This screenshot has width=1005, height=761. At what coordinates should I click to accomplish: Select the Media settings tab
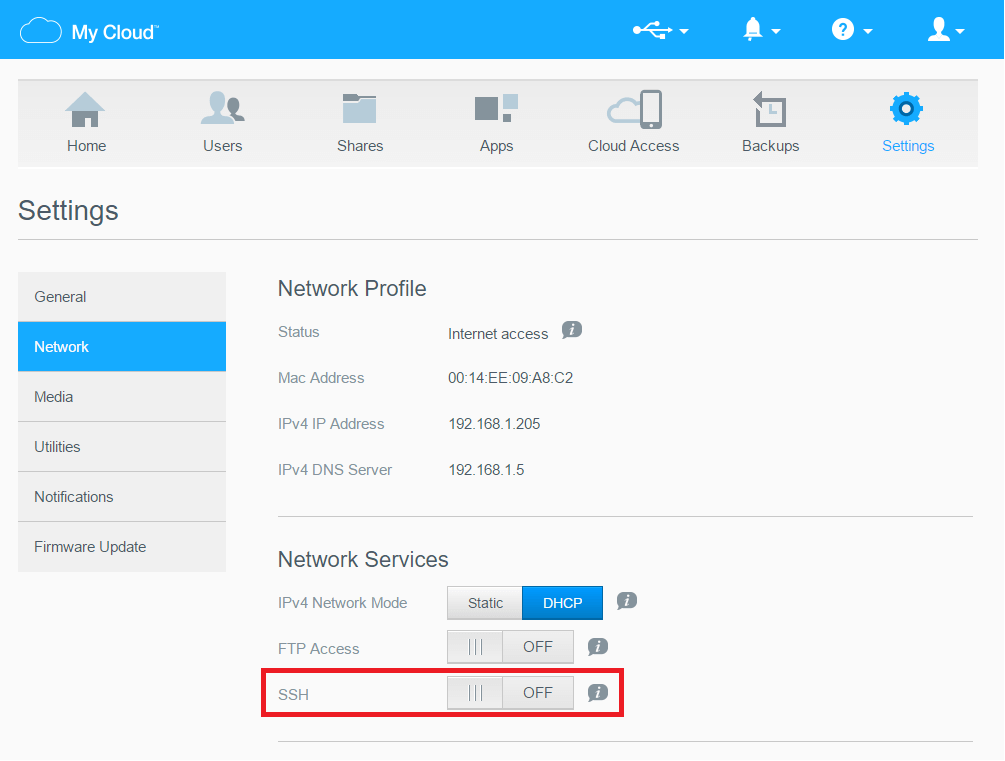[122, 397]
